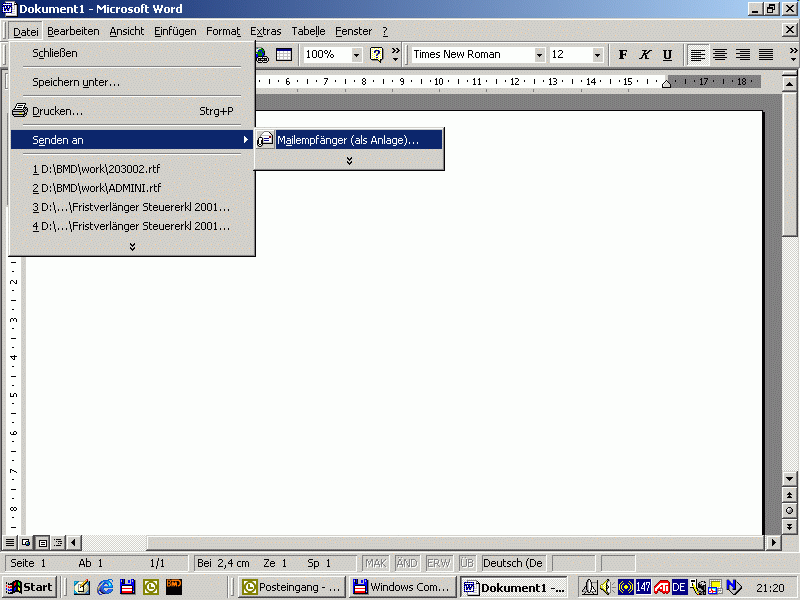Center align text
Image resolution: width=800 pixels, height=600 pixels.
pos(720,55)
